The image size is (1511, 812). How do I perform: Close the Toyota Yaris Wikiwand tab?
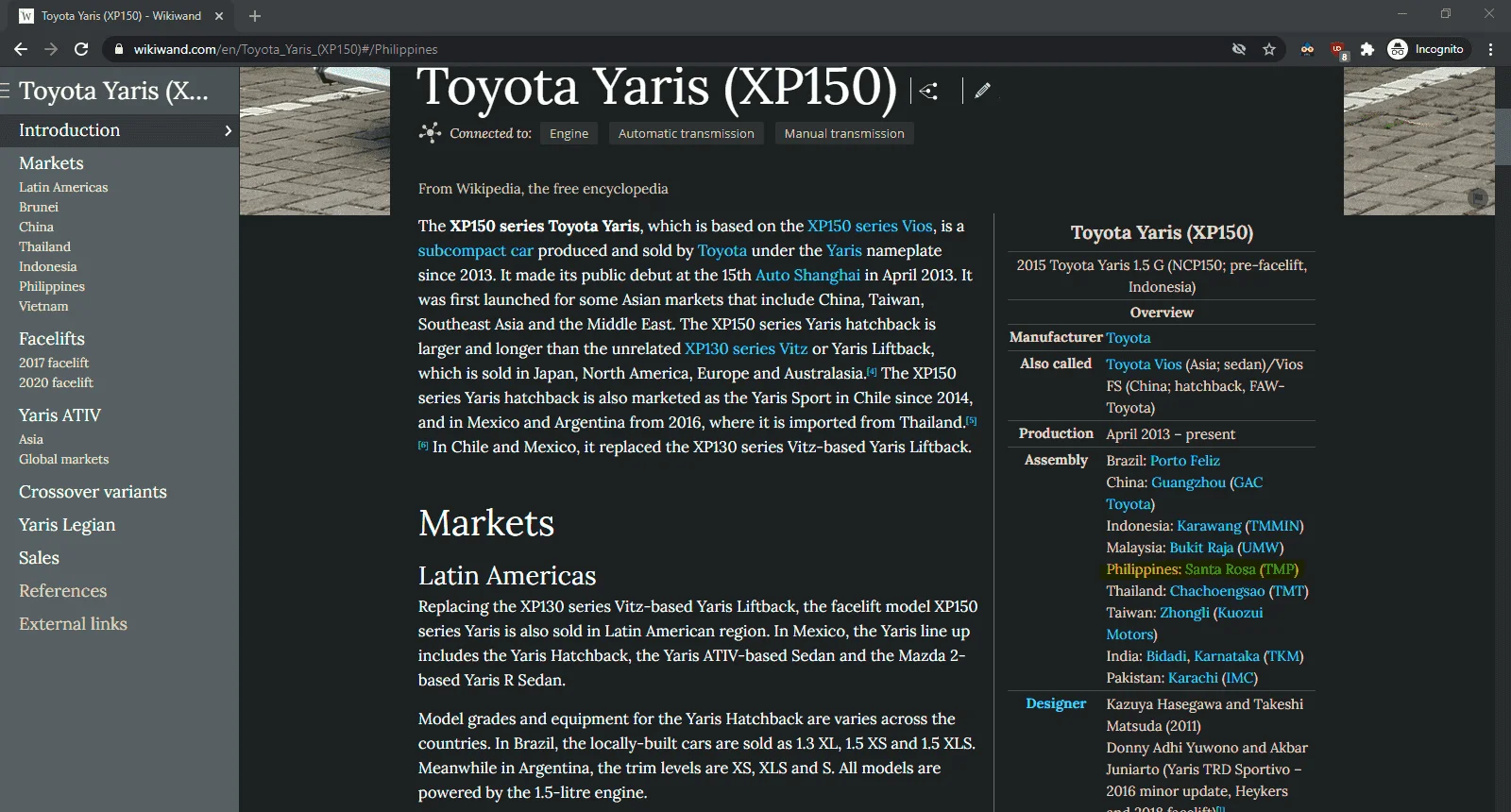219,16
